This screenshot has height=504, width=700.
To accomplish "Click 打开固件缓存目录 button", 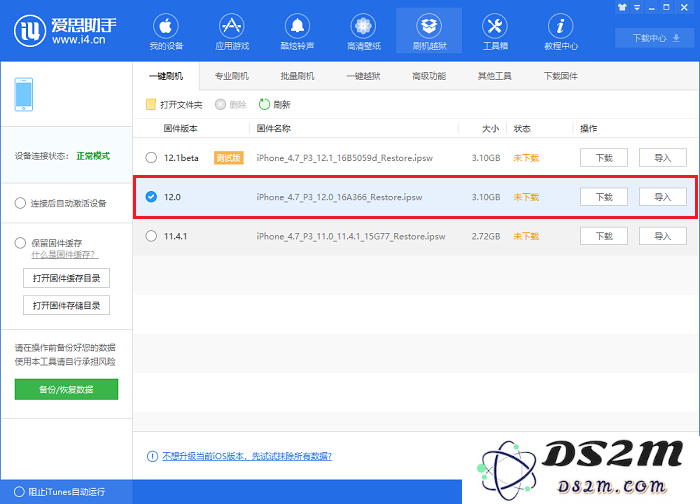I will 67,278.
